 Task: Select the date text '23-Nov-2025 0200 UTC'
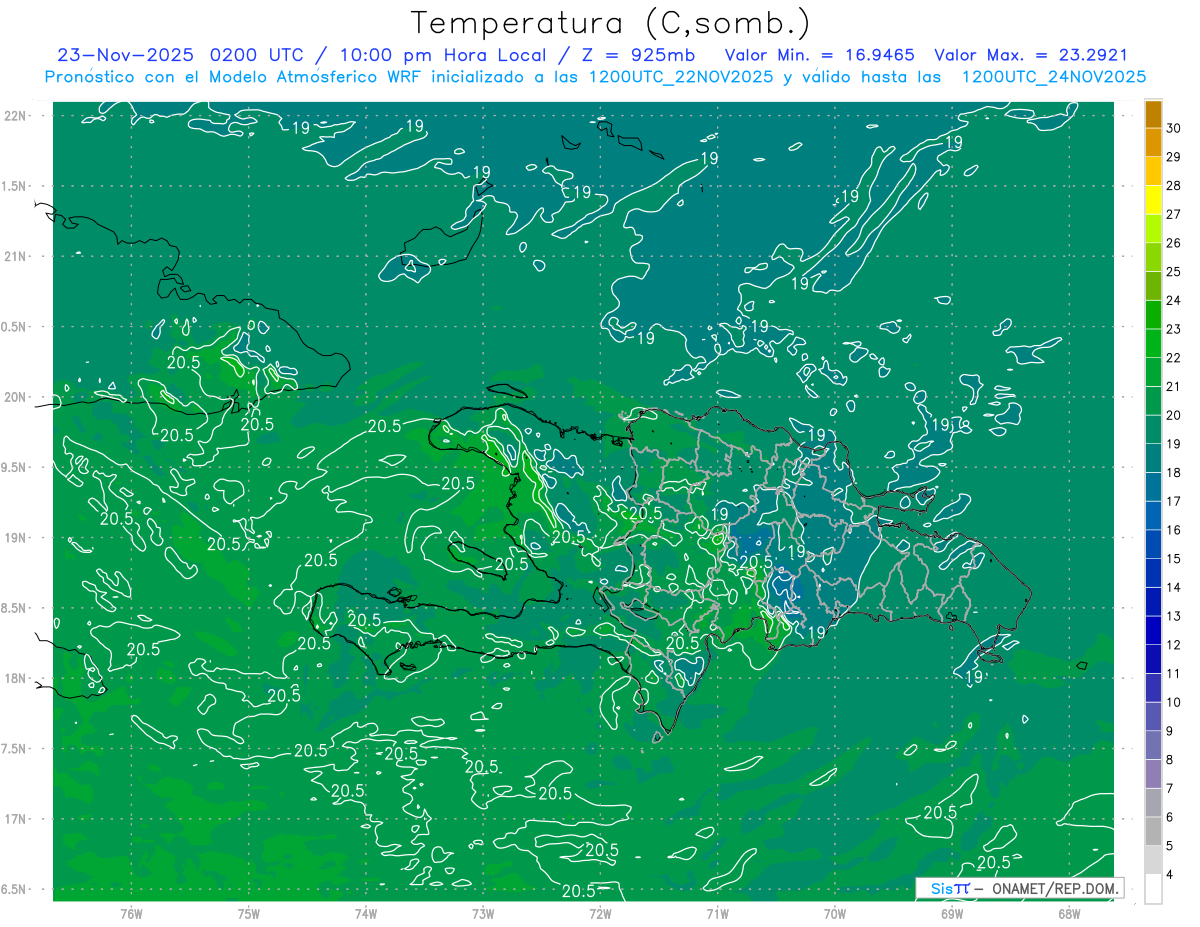[183, 55]
